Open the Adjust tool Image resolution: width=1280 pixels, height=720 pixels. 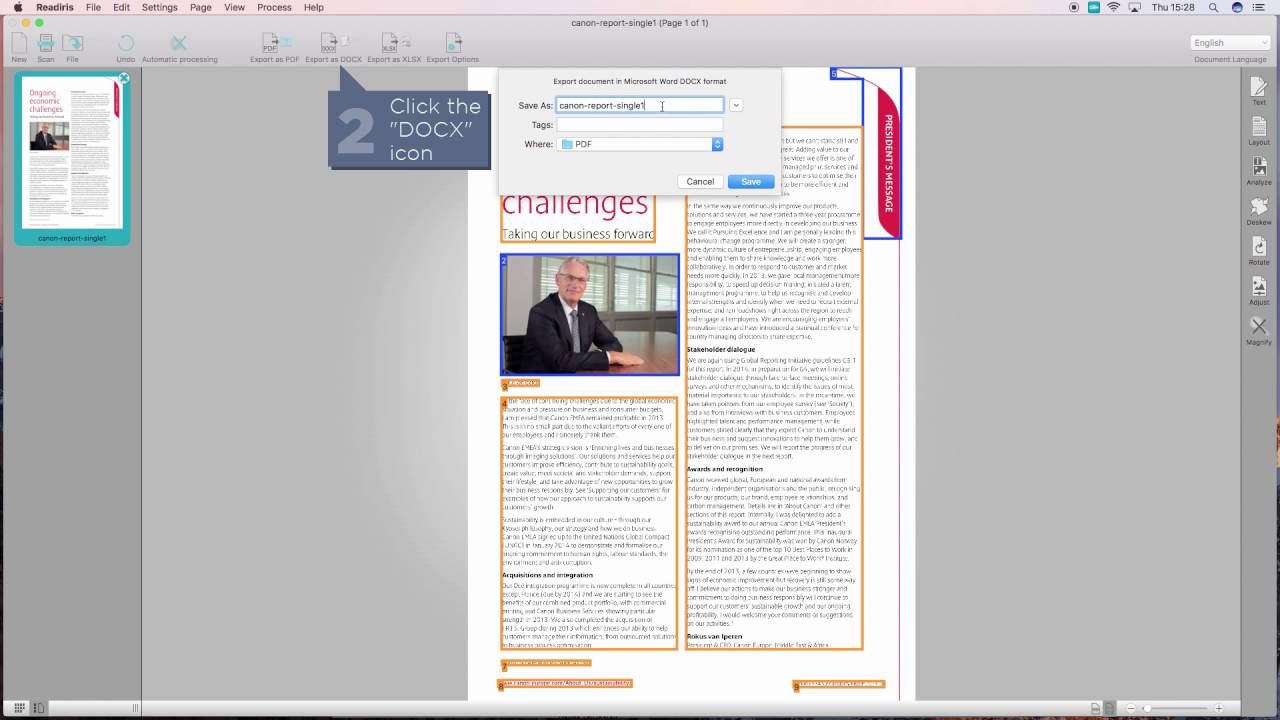(x=1258, y=291)
